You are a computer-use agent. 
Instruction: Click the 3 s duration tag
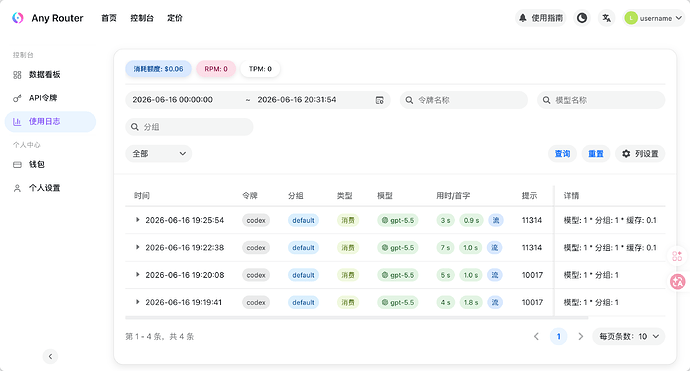445,220
